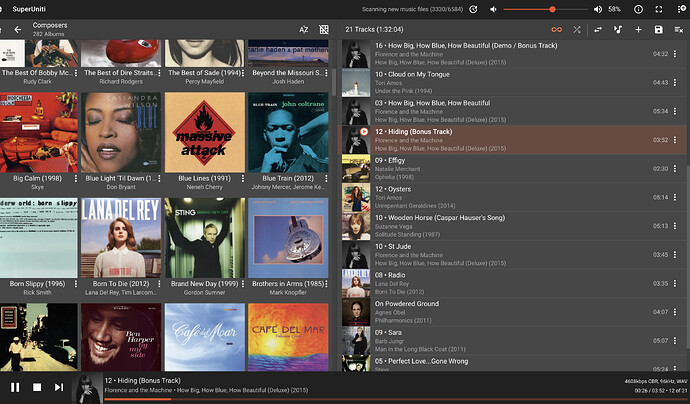Select track 08 Radio by Lana Del Rey
The height and width of the screenshot is (404, 690).
pos(514,283)
